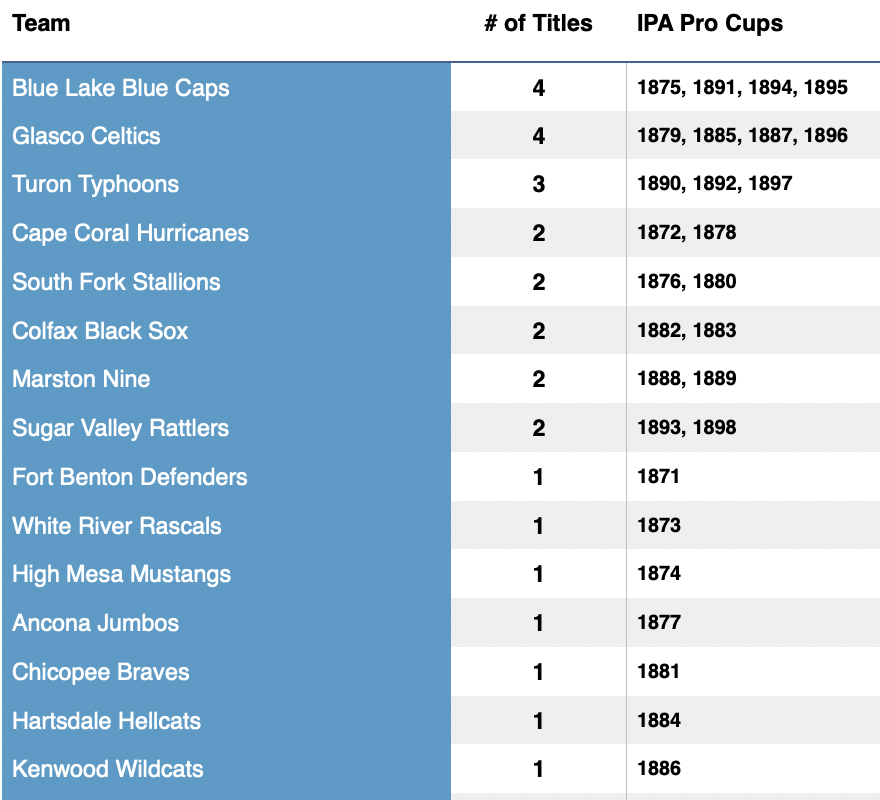Select Chicopee Braves in the list
This screenshot has height=800, width=880.
pos(101,672)
